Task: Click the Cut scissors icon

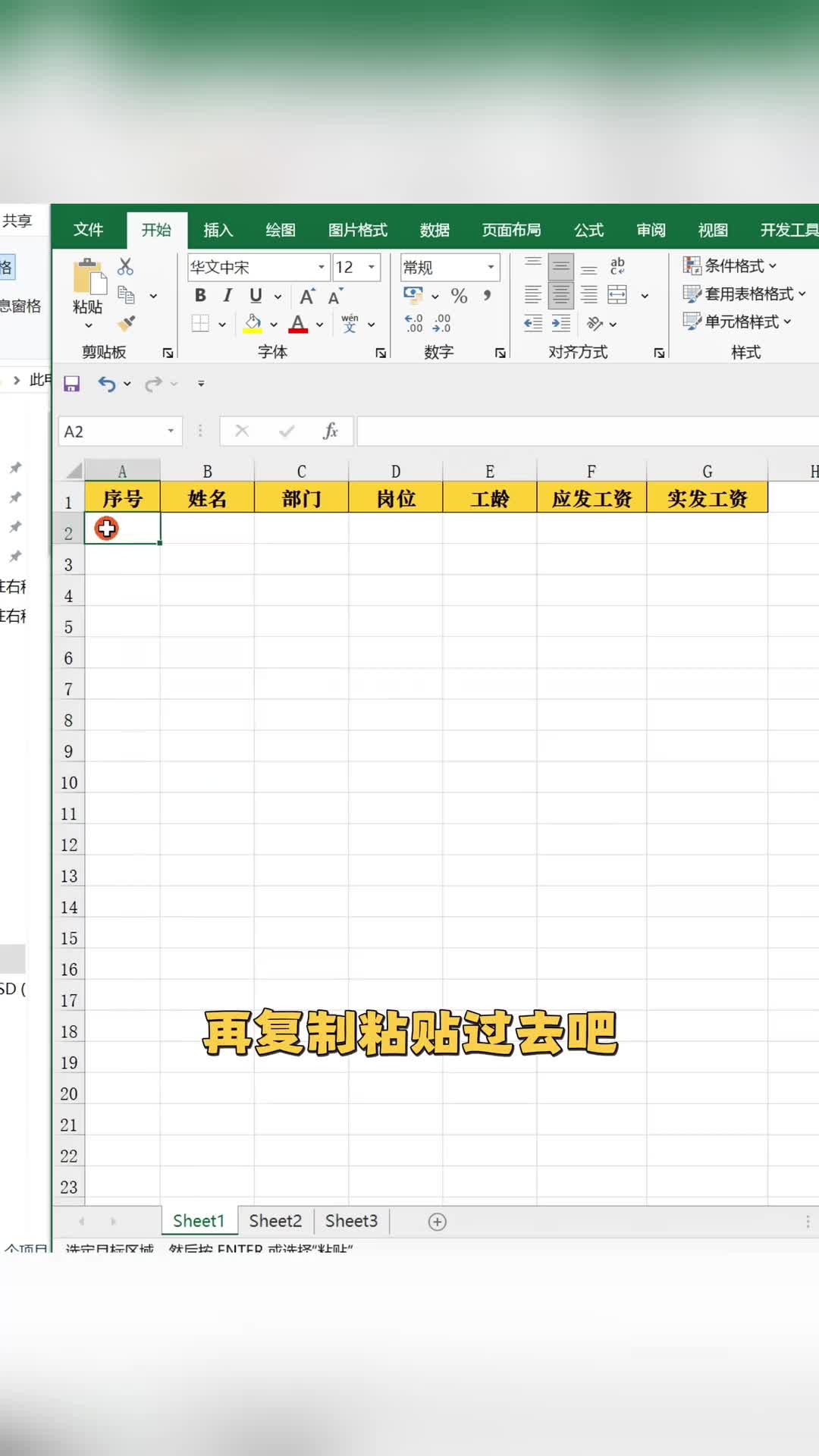Action: coord(125,267)
